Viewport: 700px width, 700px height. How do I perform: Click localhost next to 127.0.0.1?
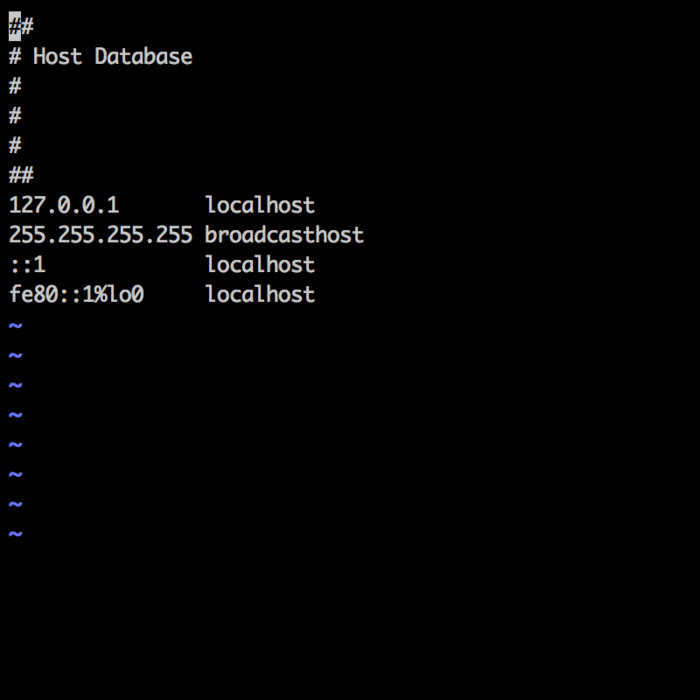click(x=260, y=206)
